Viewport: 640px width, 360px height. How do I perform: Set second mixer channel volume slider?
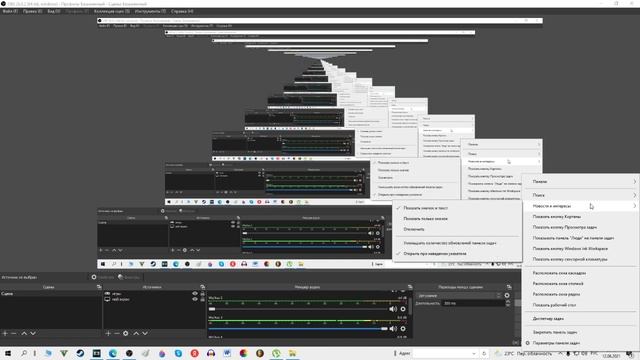(297, 329)
